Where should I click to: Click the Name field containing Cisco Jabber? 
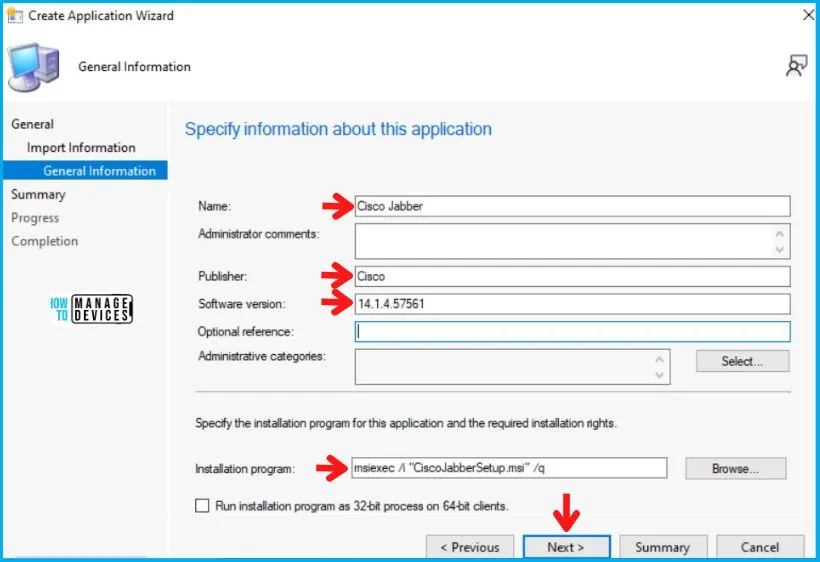[x=572, y=206]
